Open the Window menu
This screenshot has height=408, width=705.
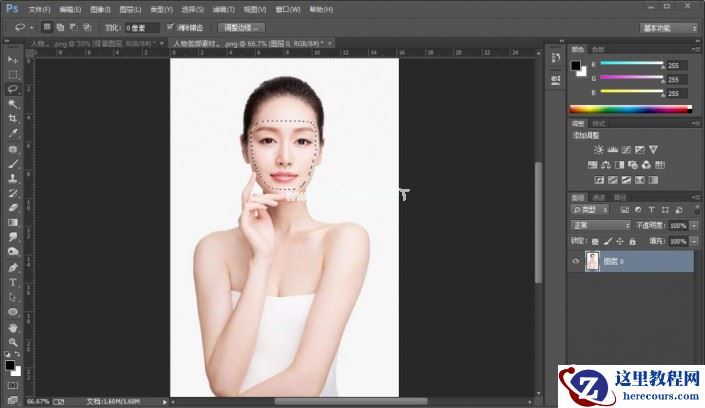click(288, 9)
